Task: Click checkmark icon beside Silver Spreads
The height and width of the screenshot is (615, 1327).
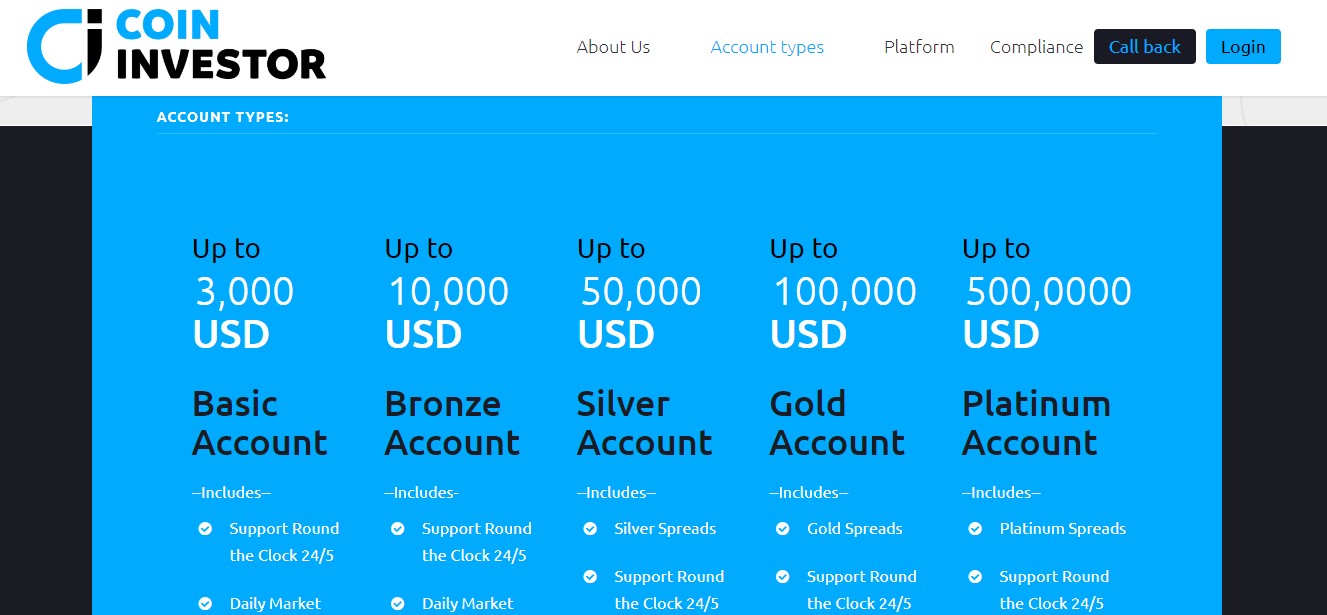Action: coord(590,529)
